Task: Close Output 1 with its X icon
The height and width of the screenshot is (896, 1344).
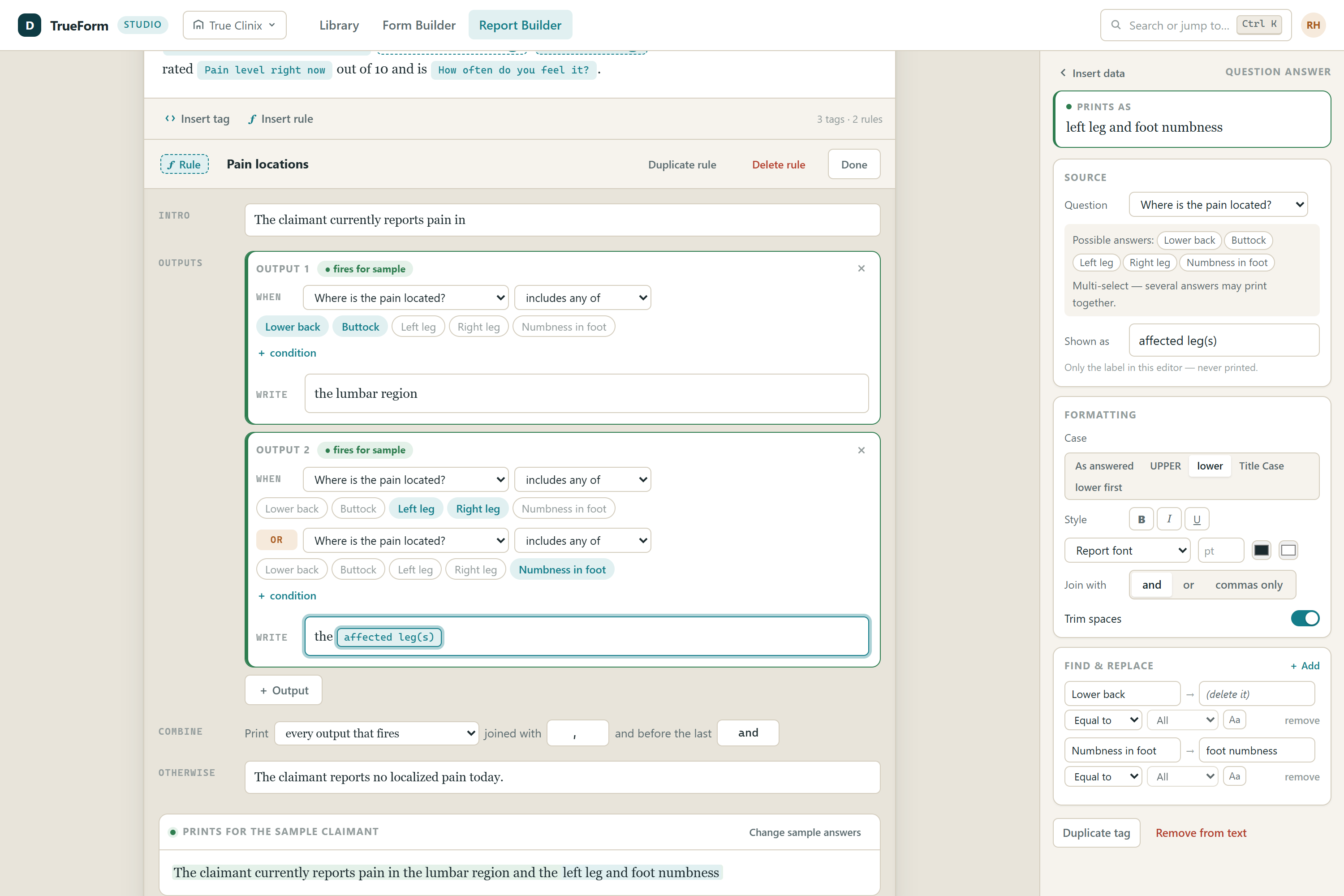Action: click(x=861, y=268)
